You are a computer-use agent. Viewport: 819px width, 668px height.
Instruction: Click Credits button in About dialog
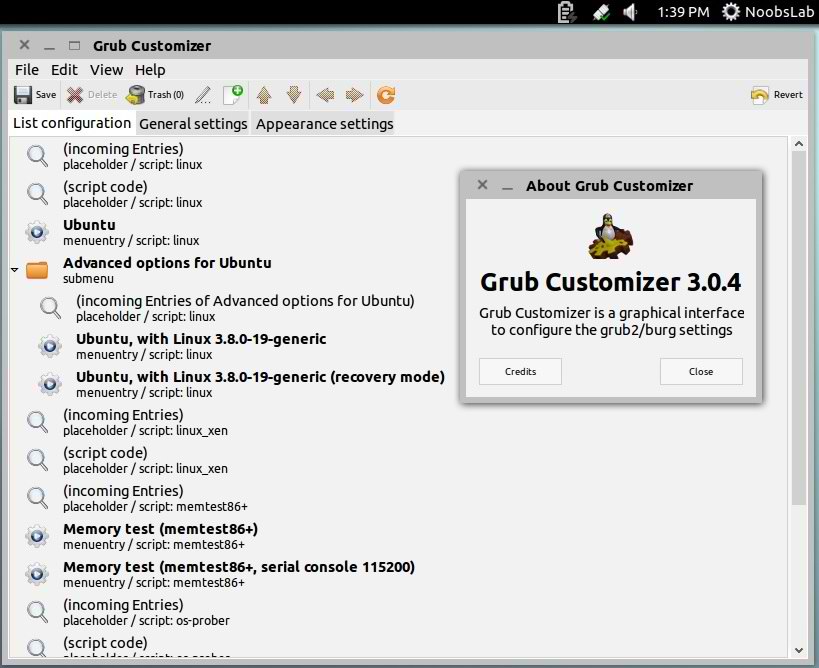click(520, 371)
